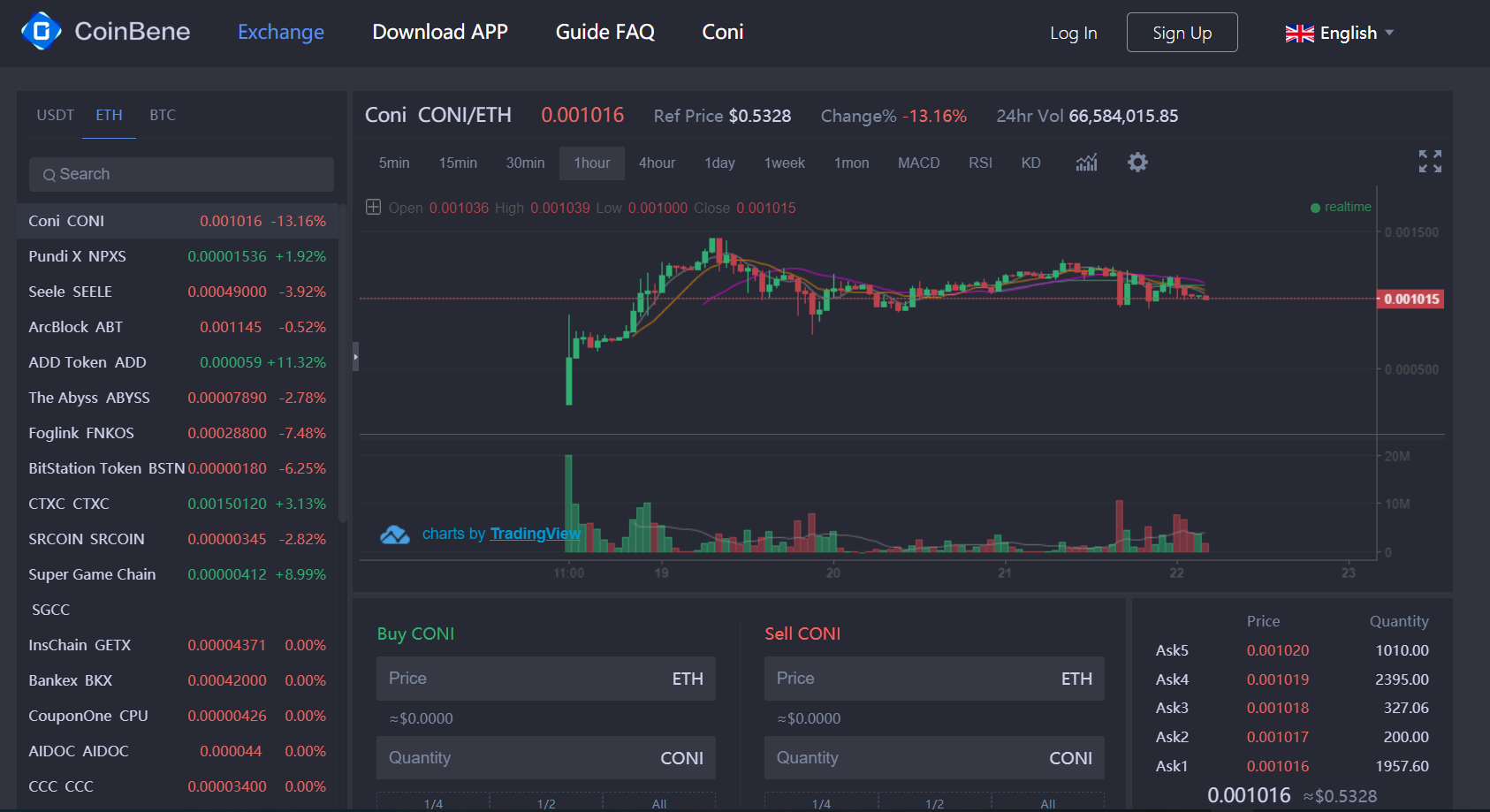Select The Abyss ABYSS pair
The height and width of the screenshot is (812, 1490).
(178, 398)
